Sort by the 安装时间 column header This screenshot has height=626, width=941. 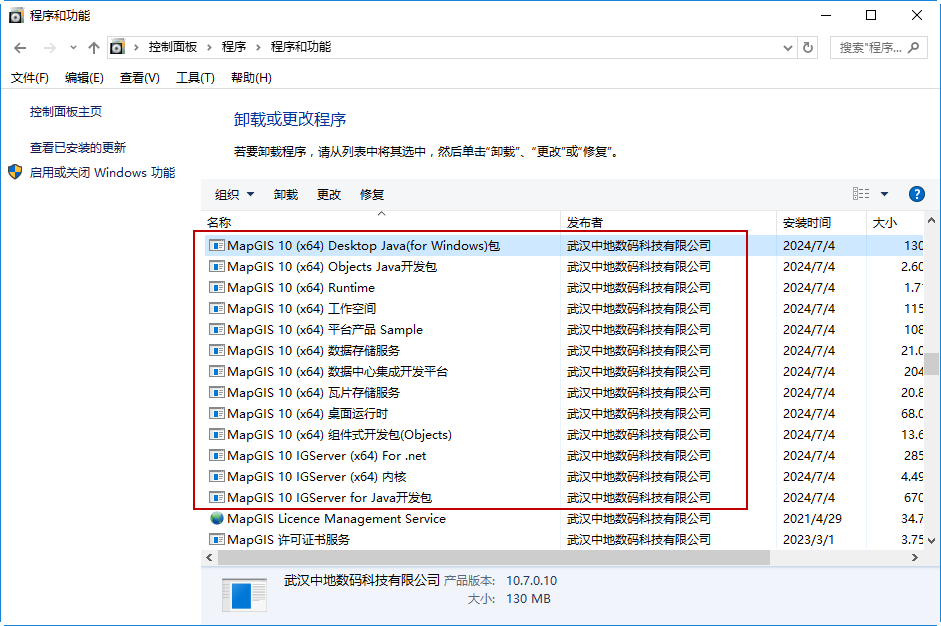(x=822, y=222)
